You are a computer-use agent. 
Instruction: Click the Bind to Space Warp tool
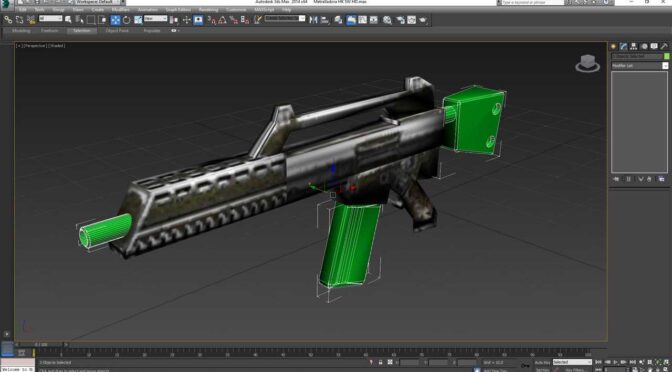(31, 20)
